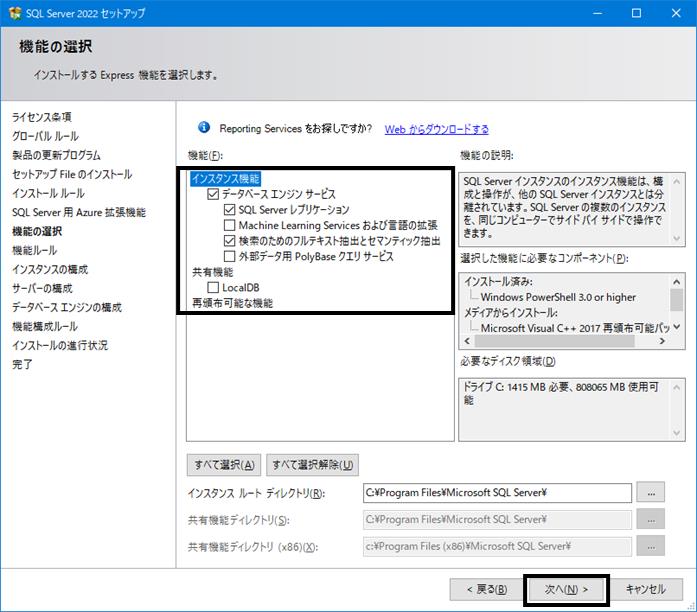Click the blue information icon beside Reporting Services
The height and width of the screenshot is (612, 697).
204,128
